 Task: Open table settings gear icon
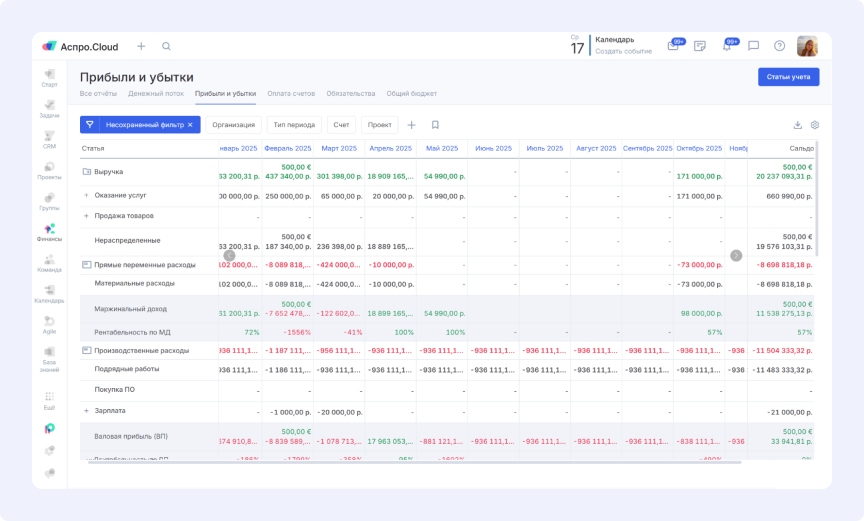pos(815,125)
